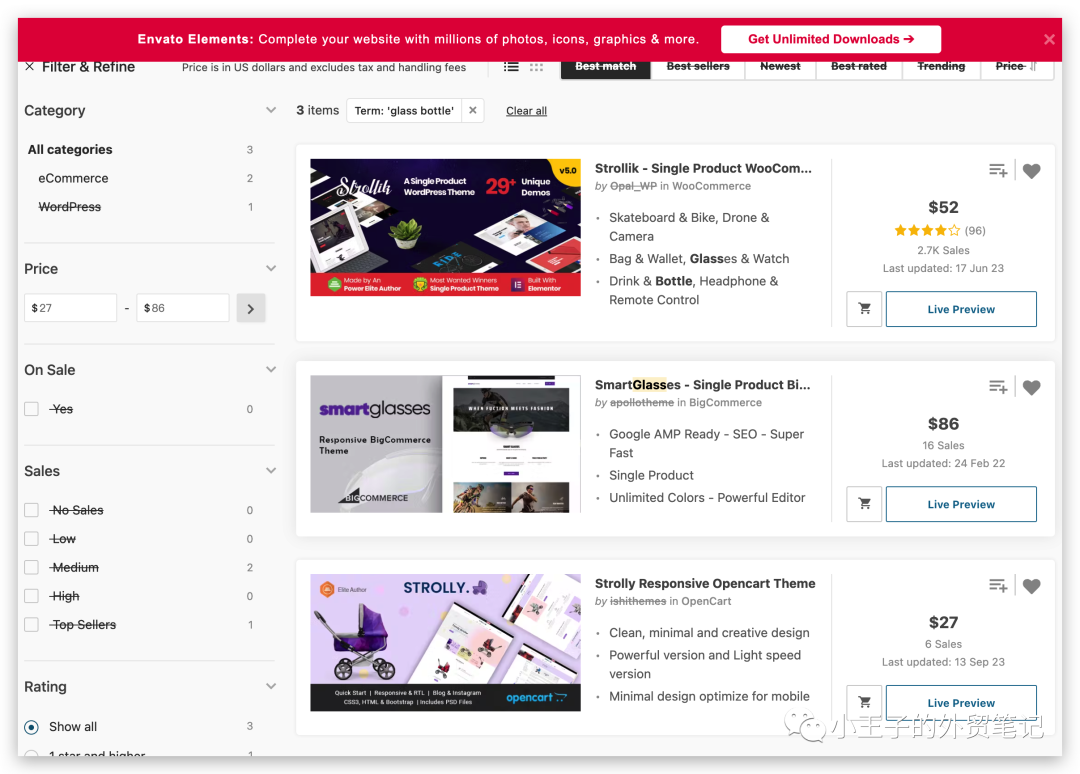Open the OpenCart category link

point(706,601)
